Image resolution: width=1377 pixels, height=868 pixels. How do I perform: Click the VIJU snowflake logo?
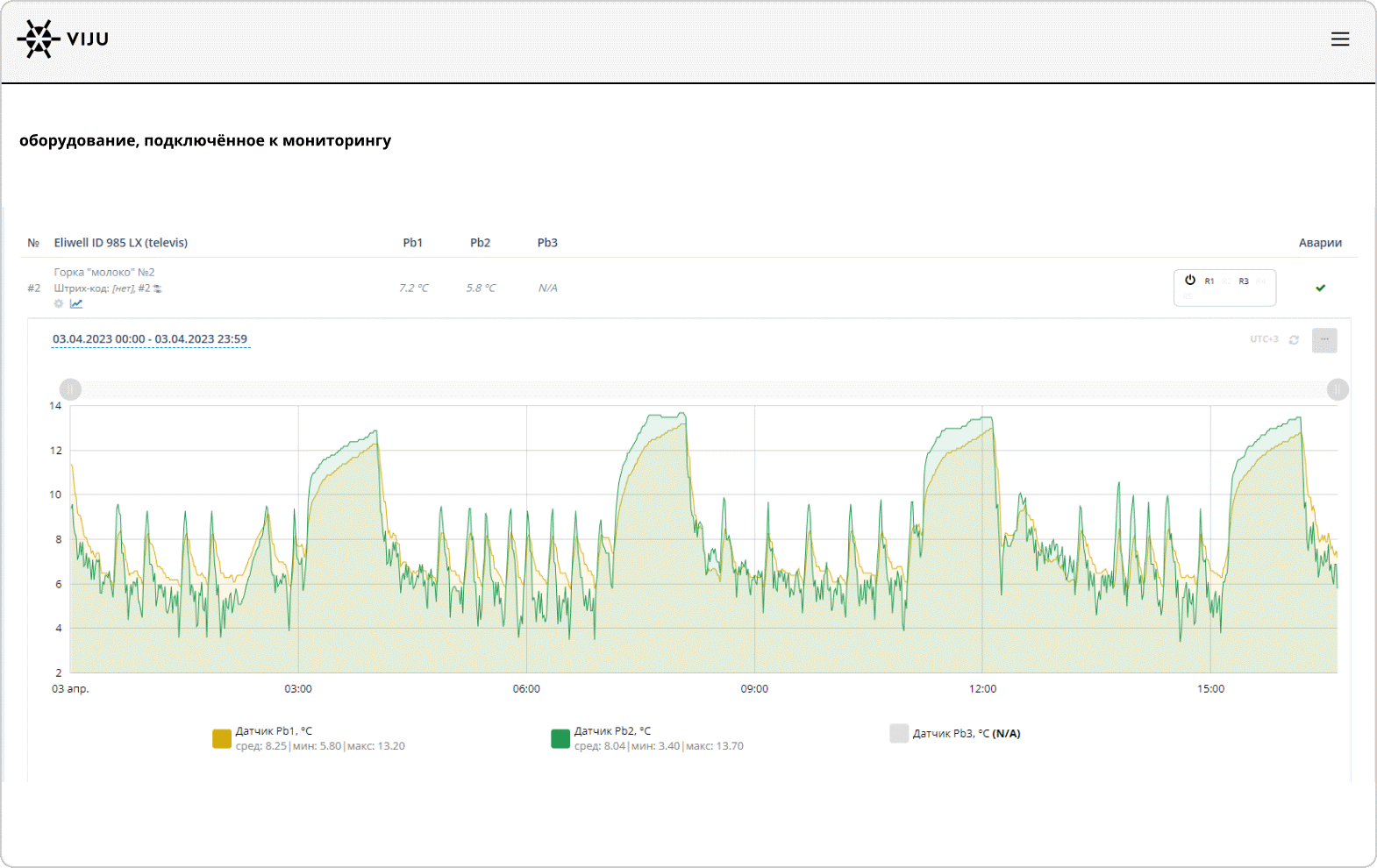(x=39, y=39)
